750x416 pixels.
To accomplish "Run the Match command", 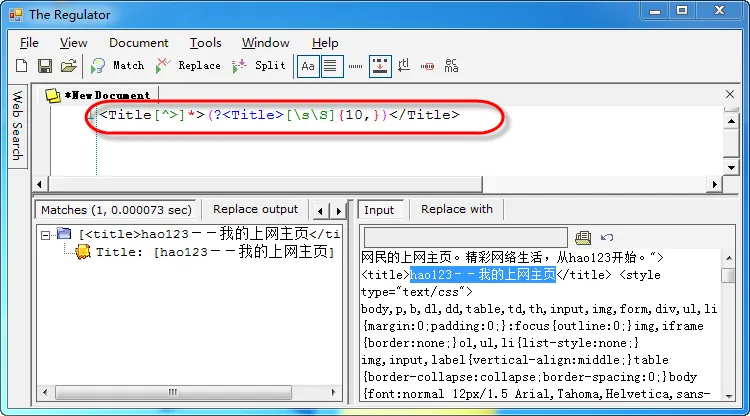I will pyautogui.click(x=117, y=66).
